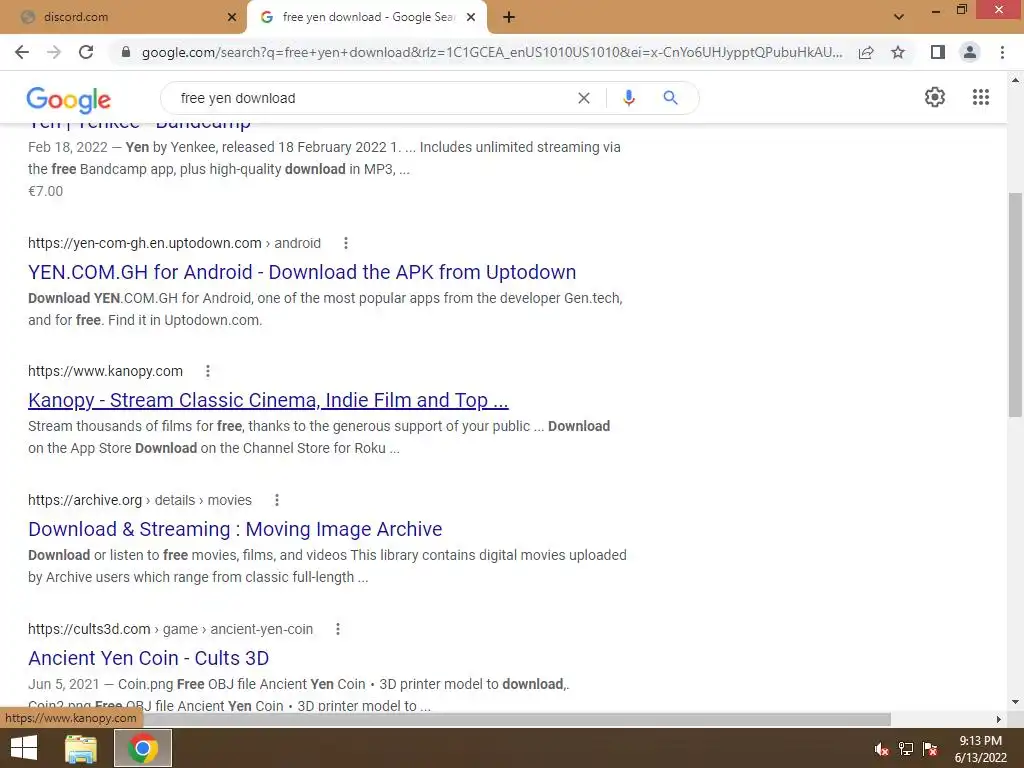Open Download & Streaming Moving Image Archive
Screen dimensions: 1024x768
[235, 529]
